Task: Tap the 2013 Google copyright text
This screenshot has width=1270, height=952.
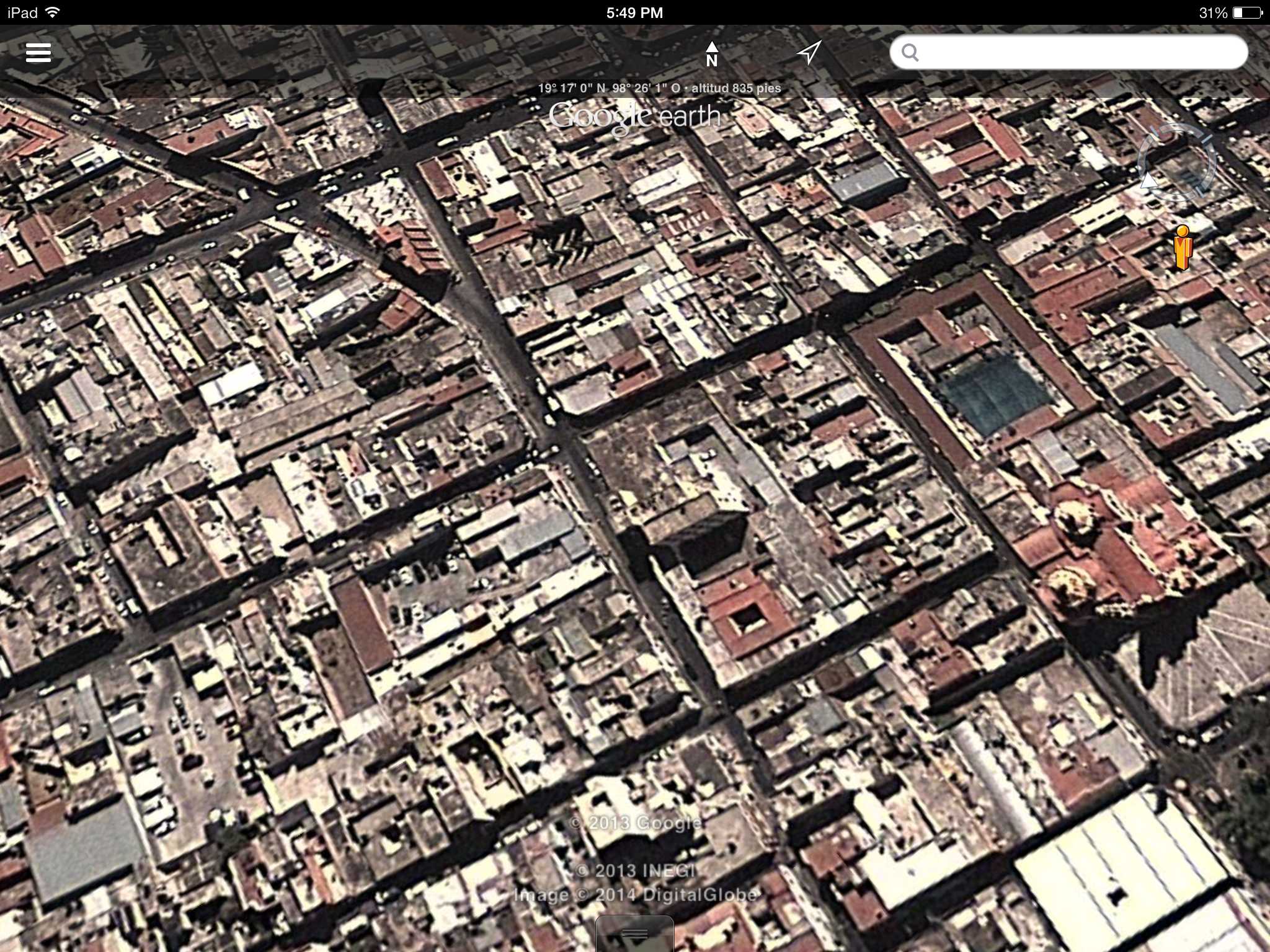Action: (x=636, y=823)
